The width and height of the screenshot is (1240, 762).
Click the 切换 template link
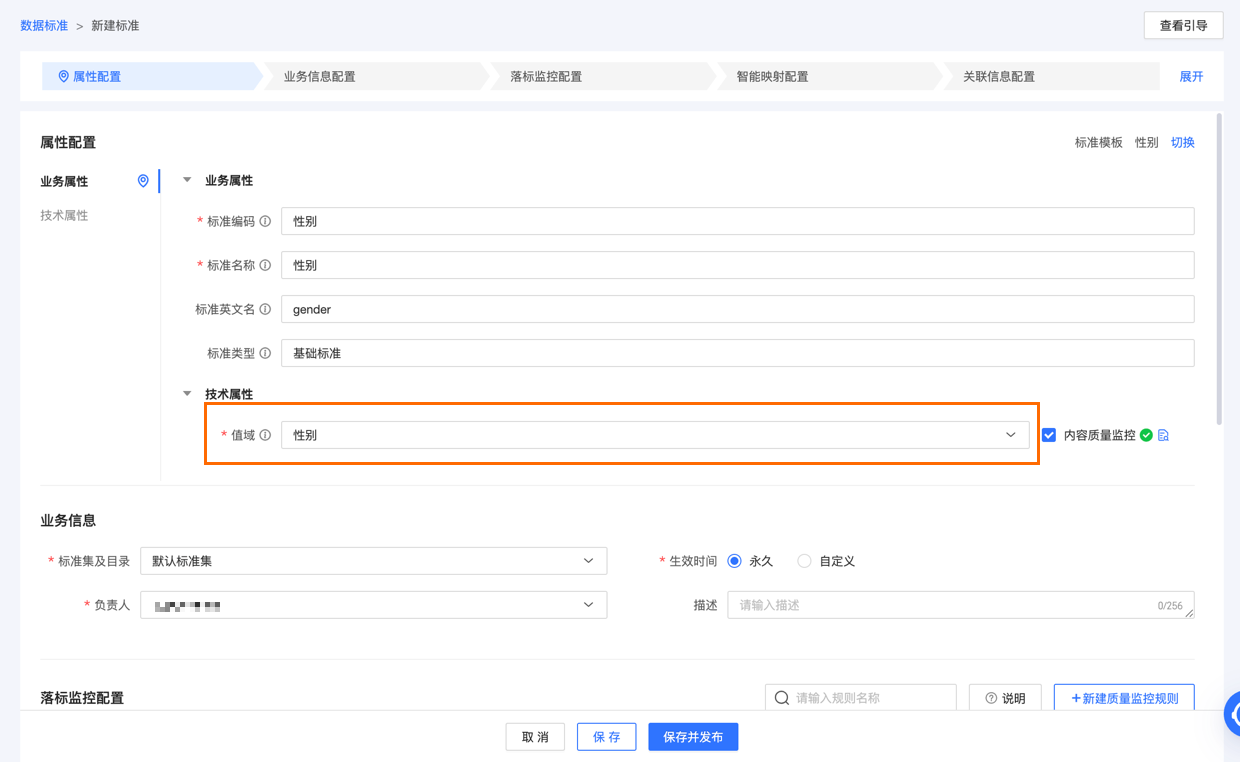1183,143
